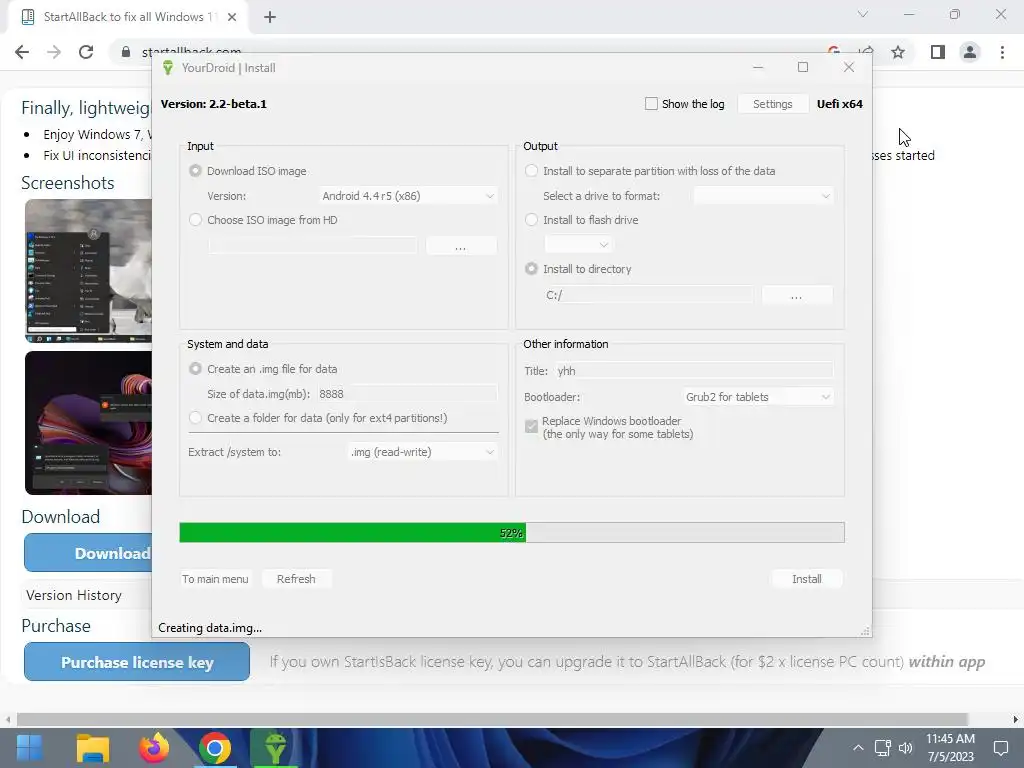This screenshot has width=1024, height=768.
Task: Show hidden tray icons
Action: click(x=858, y=748)
